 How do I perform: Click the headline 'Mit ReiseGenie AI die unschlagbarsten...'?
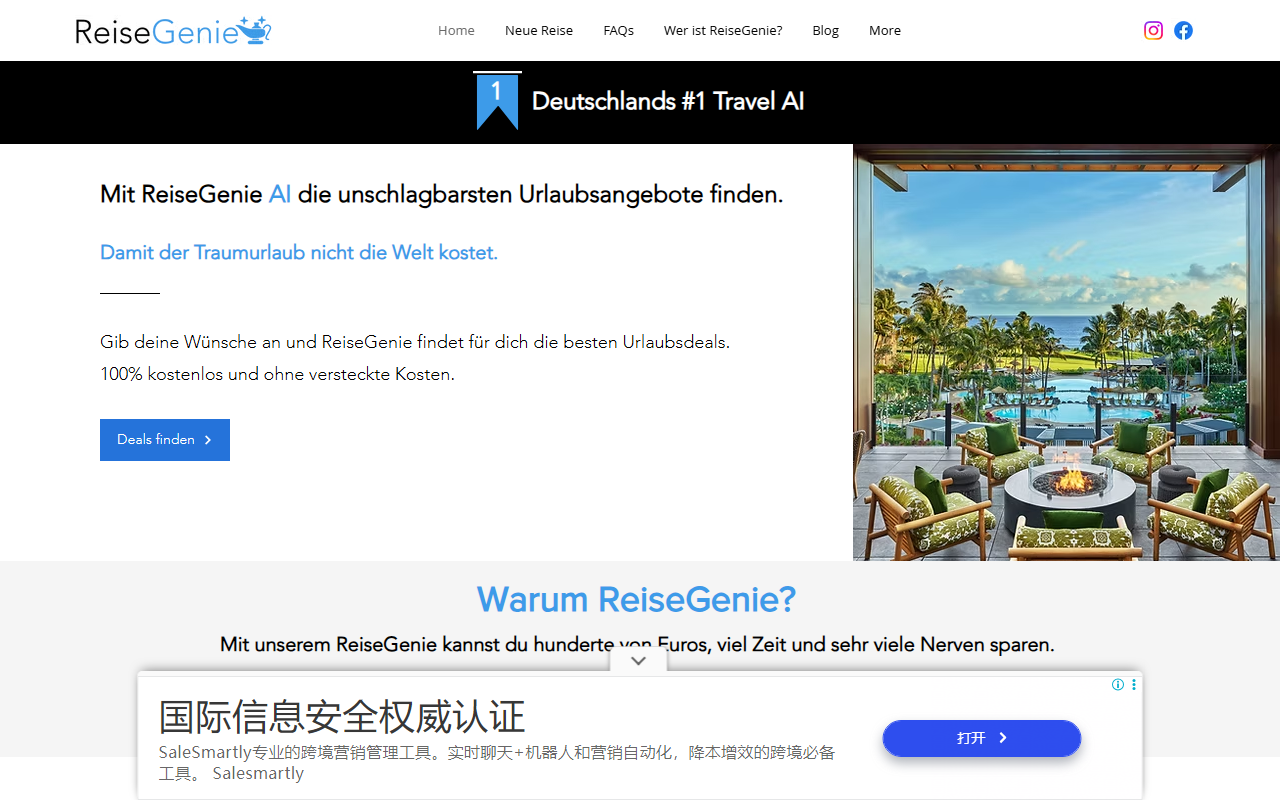pos(441,195)
